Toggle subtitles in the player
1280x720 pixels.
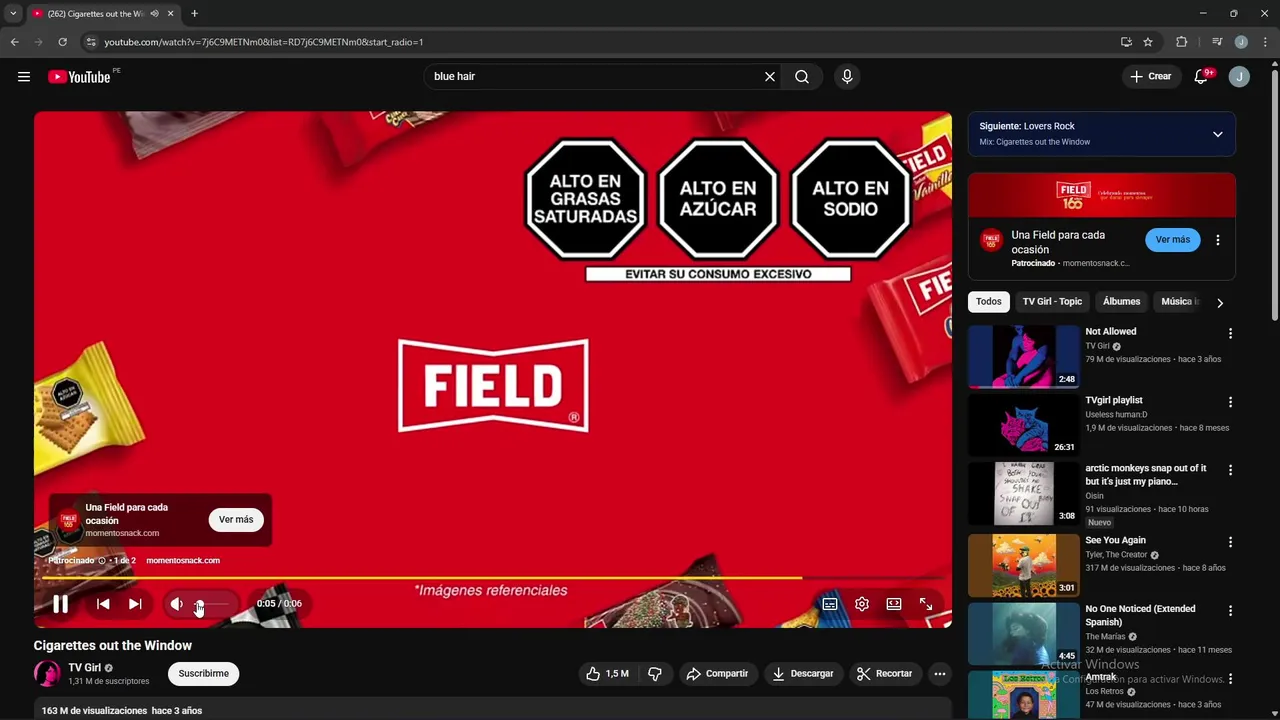click(830, 604)
